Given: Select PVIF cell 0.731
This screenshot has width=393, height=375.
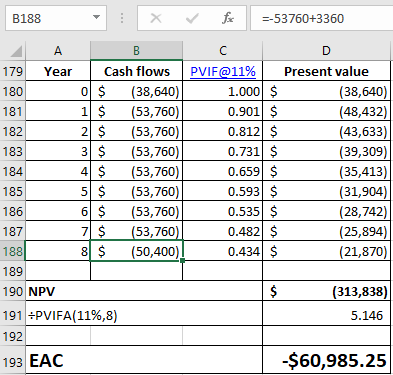Looking at the screenshot, I should click(x=223, y=151).
